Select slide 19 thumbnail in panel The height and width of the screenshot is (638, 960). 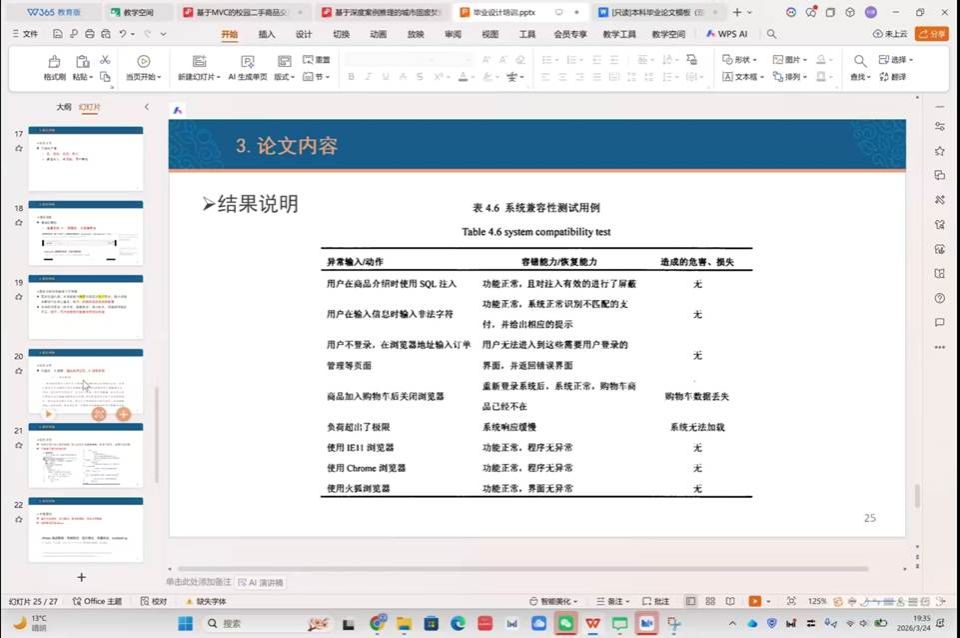[85, 306]
